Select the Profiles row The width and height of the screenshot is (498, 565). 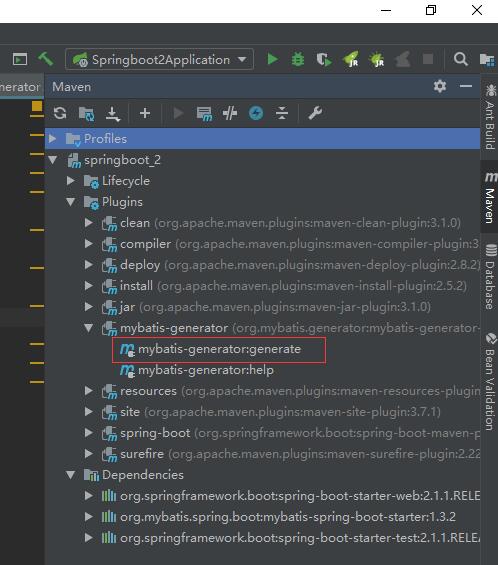(x=262, y=138)
